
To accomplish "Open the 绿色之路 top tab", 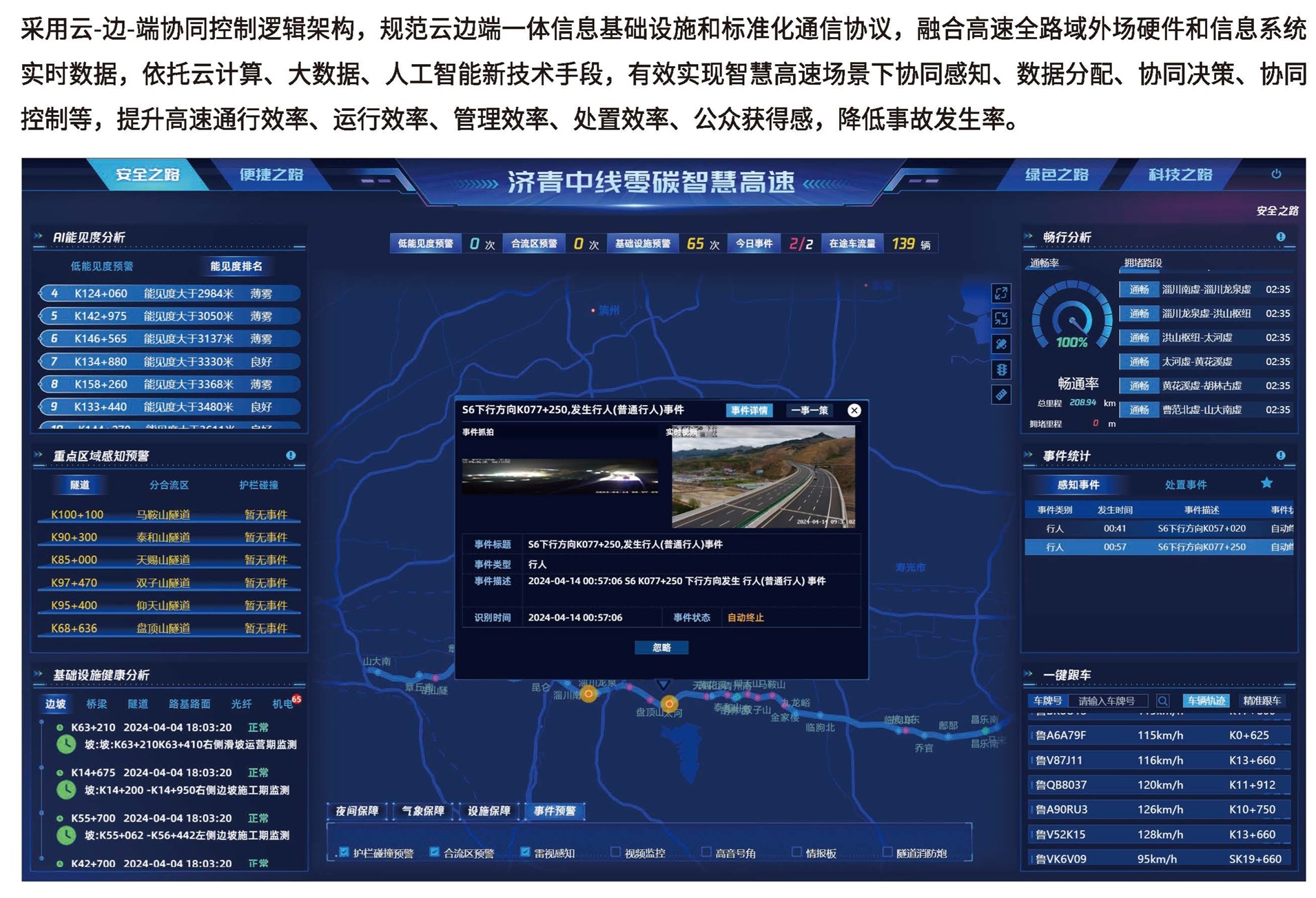I will (x=1056, y=175).
